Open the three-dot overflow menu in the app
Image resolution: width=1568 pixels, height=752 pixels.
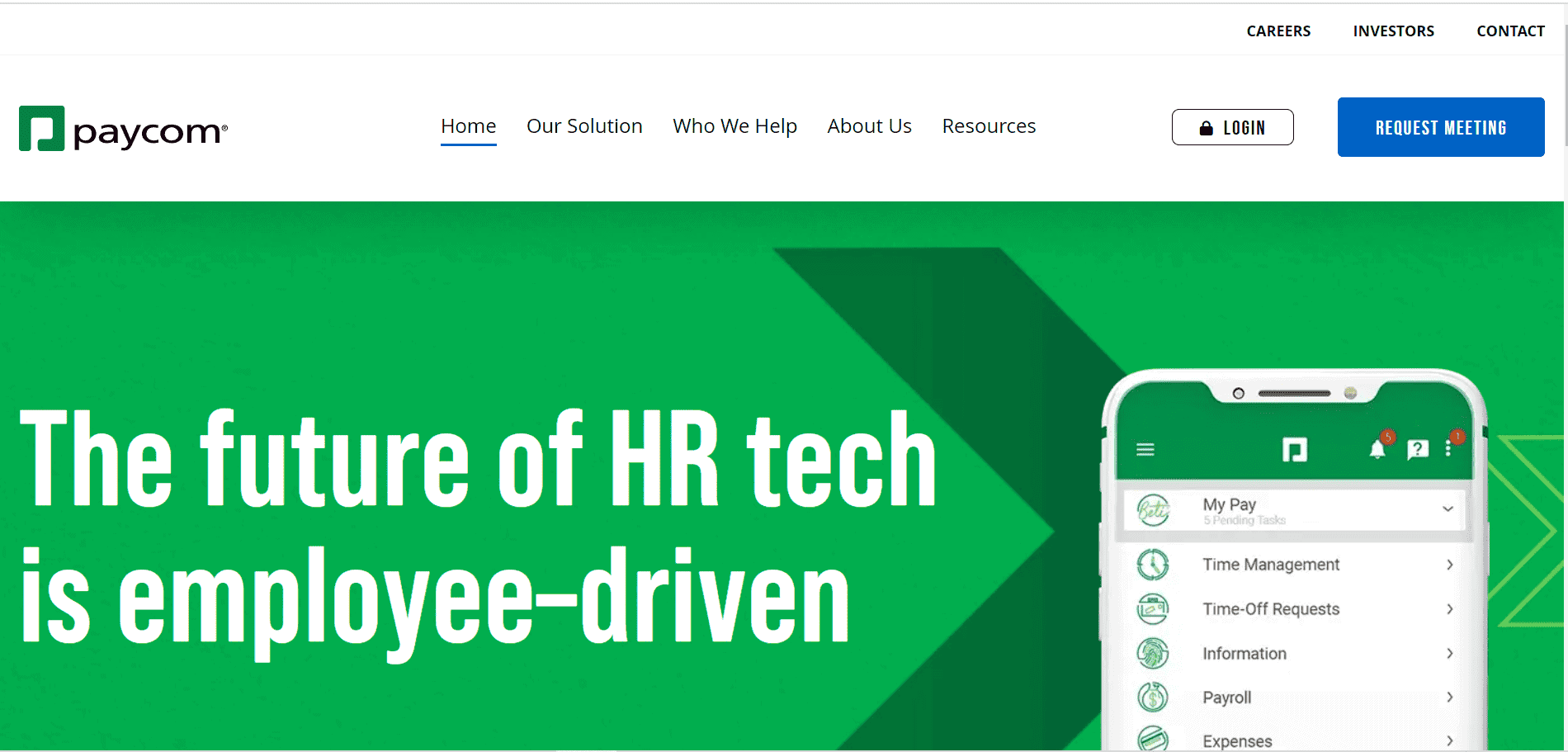(1449, 449)
